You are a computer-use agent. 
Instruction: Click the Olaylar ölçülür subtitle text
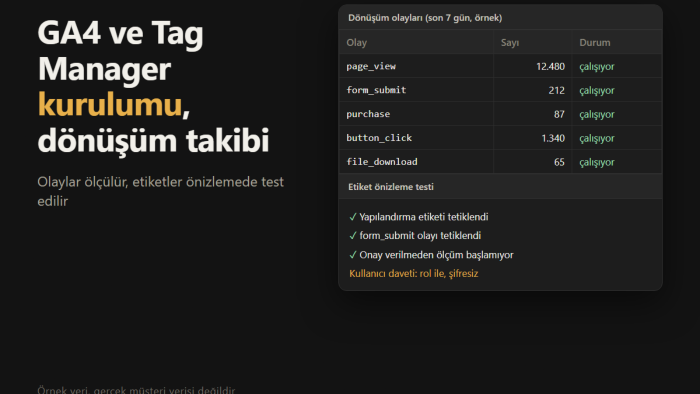tap(160, 191)
